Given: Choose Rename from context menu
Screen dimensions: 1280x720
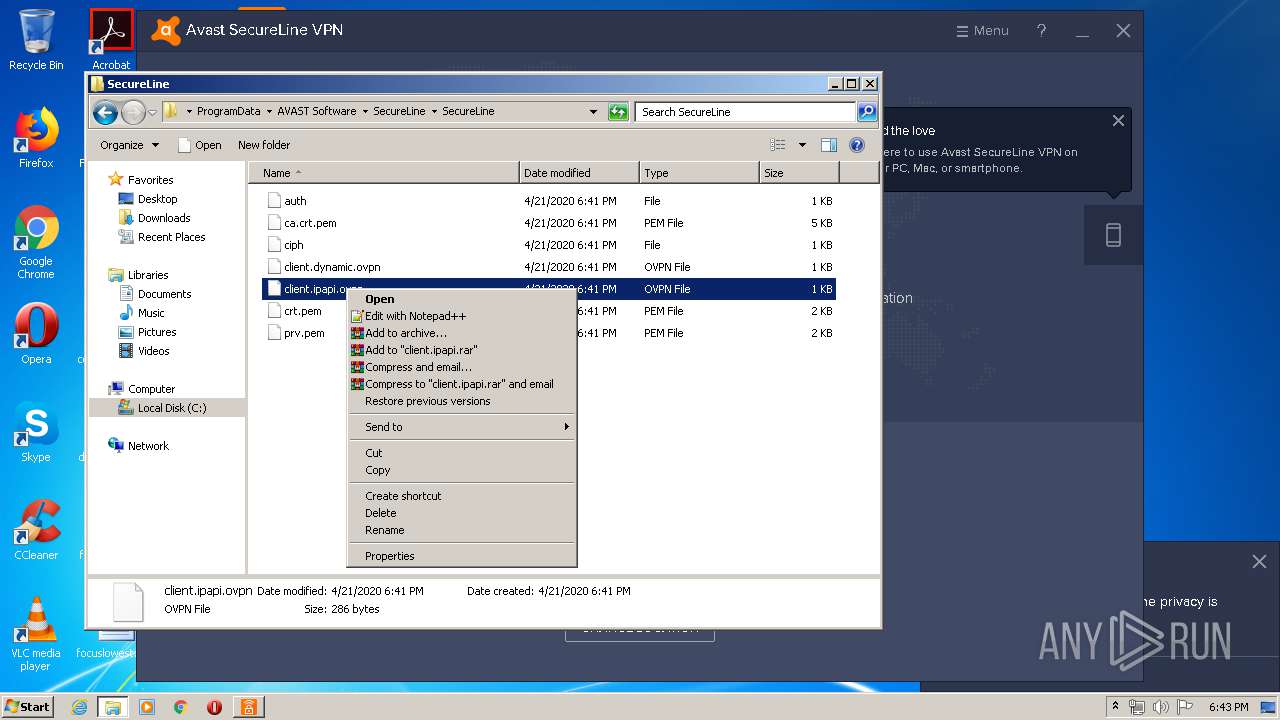Looking at the screenshot, I should click(461, 530).
